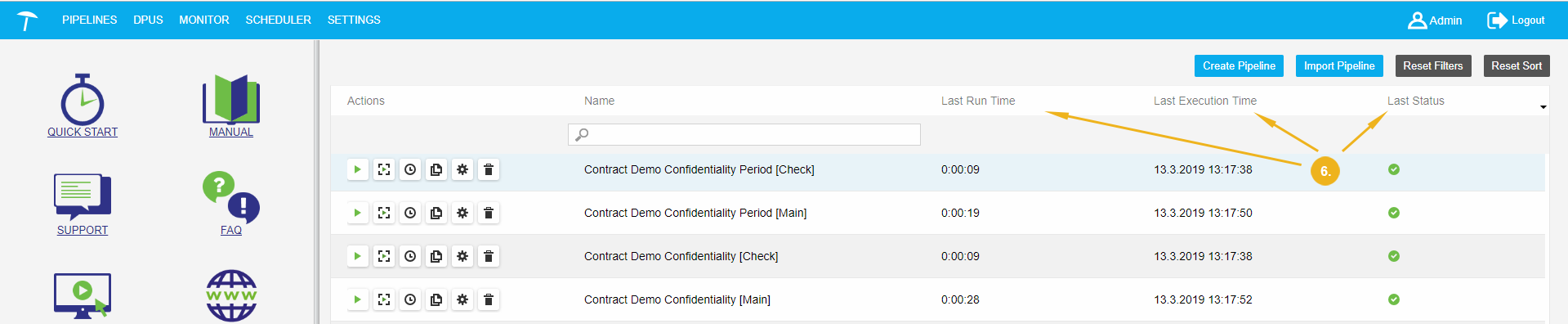
Task: Open the Scheduler menu
Action: [x=279, y=20]
